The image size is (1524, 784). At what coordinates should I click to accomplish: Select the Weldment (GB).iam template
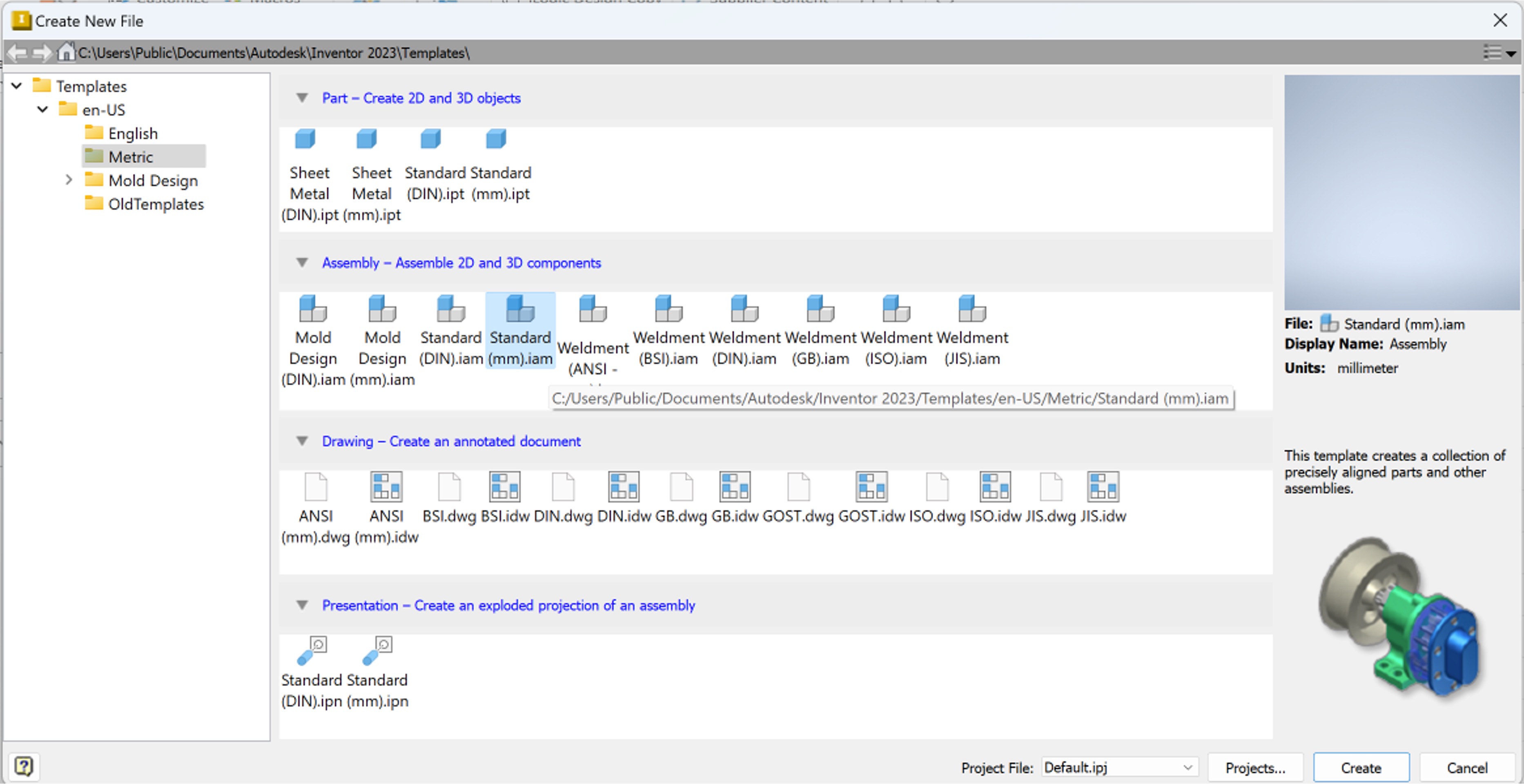[820, 331]
